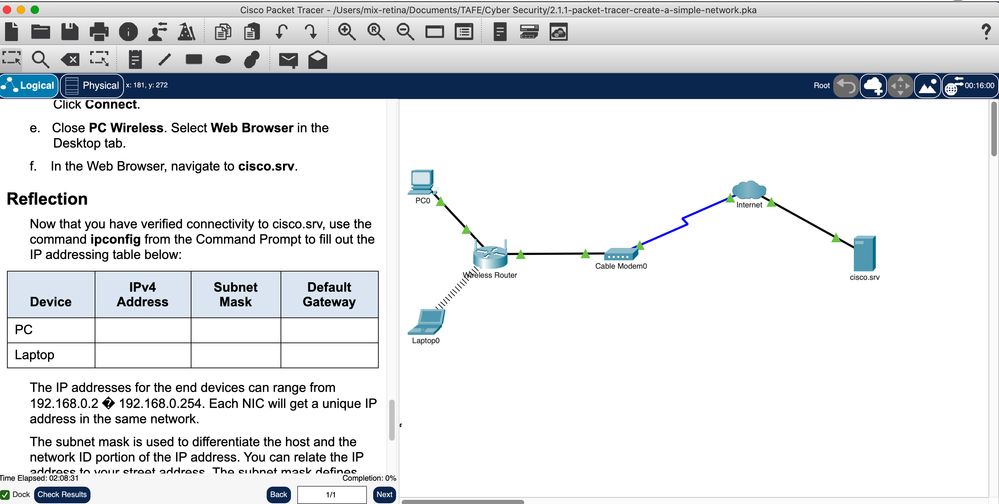Image resolution: width=999 pixels, height=504 pixels.
Task: Open a file using folder icon
Action: [x=41, y=32]
